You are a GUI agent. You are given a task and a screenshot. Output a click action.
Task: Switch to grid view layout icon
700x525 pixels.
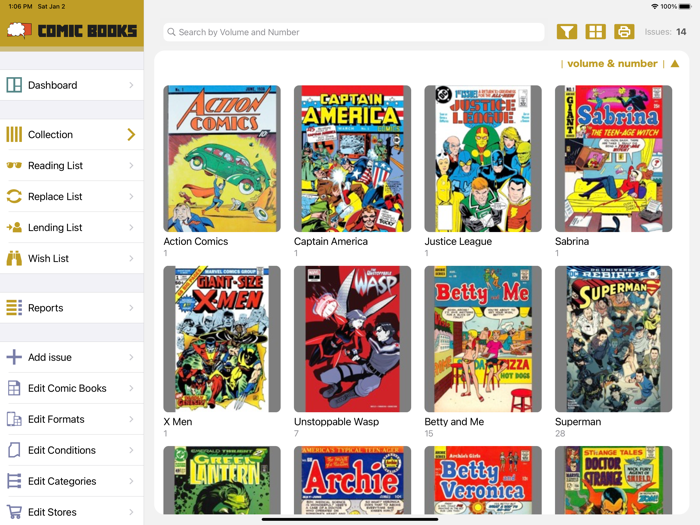point(596,32)
